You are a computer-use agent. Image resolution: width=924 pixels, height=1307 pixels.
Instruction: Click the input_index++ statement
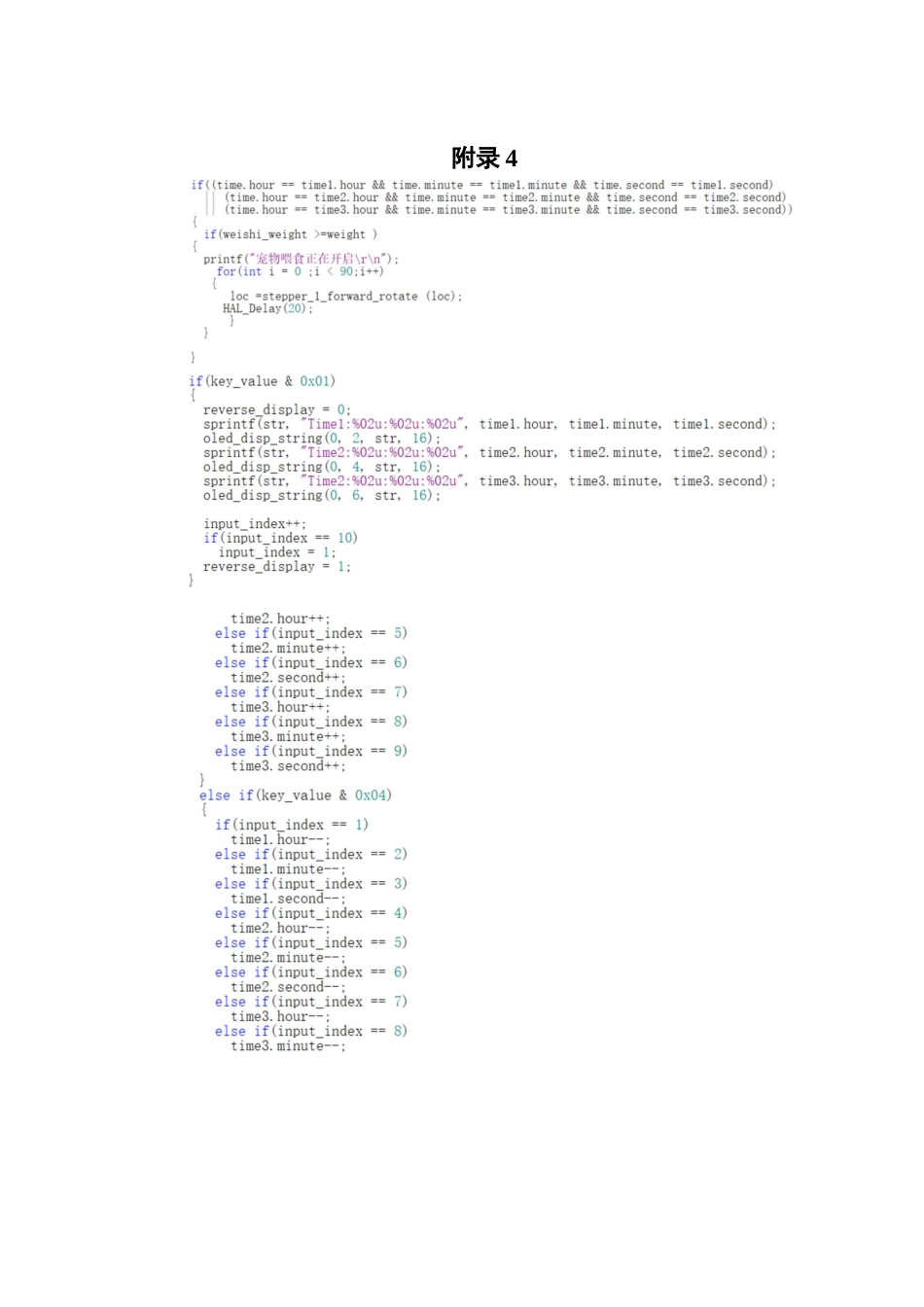click(254, 523)
